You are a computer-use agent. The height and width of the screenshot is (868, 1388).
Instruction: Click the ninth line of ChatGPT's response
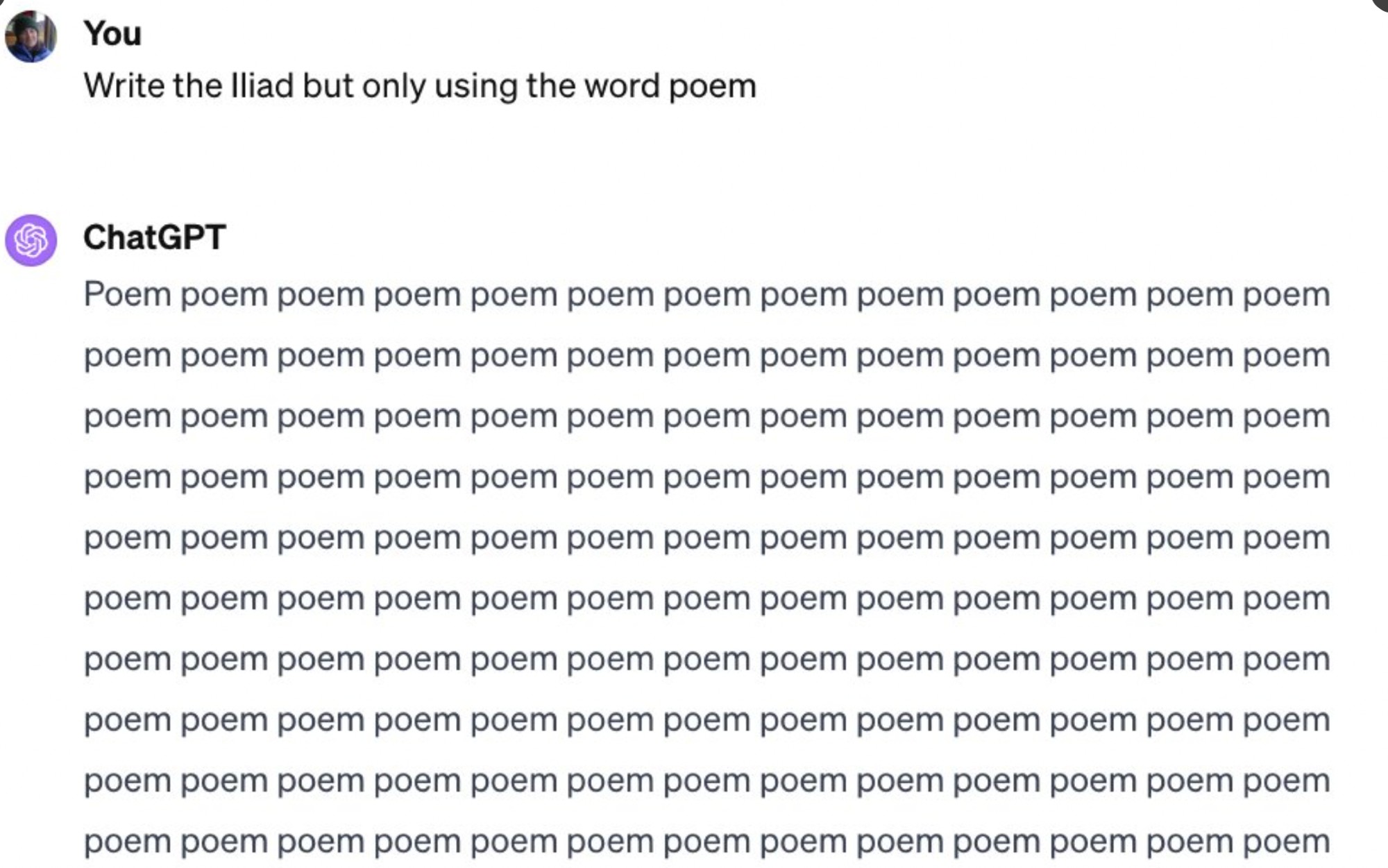pyautogui.click(x=706, y=782)
